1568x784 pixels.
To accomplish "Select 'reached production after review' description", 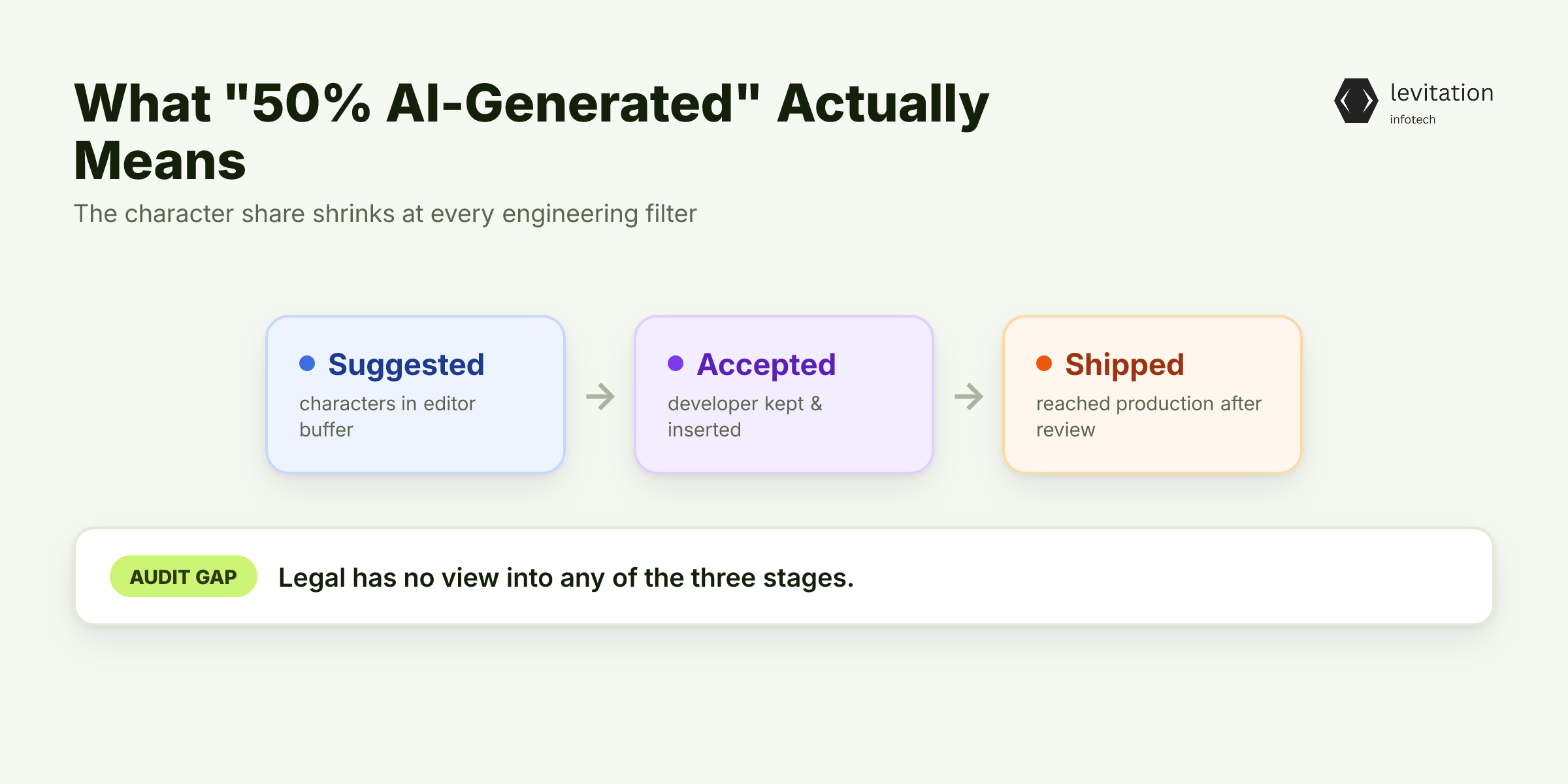I will 1149,417.
